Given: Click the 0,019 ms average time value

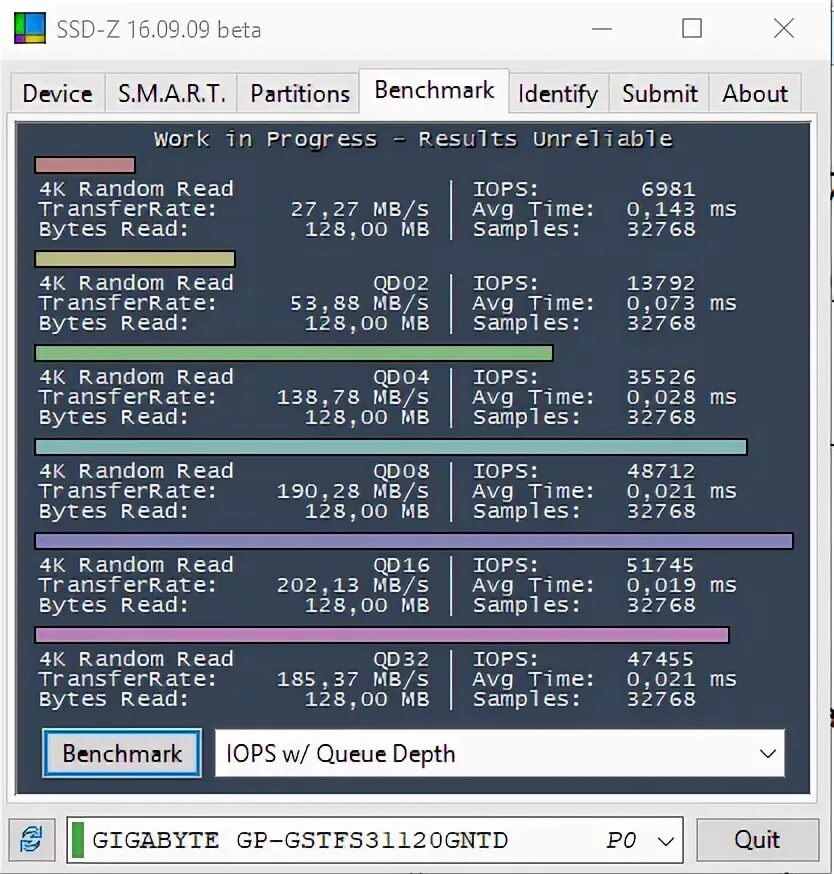Looking at the screenshot, I should [681, 585].
